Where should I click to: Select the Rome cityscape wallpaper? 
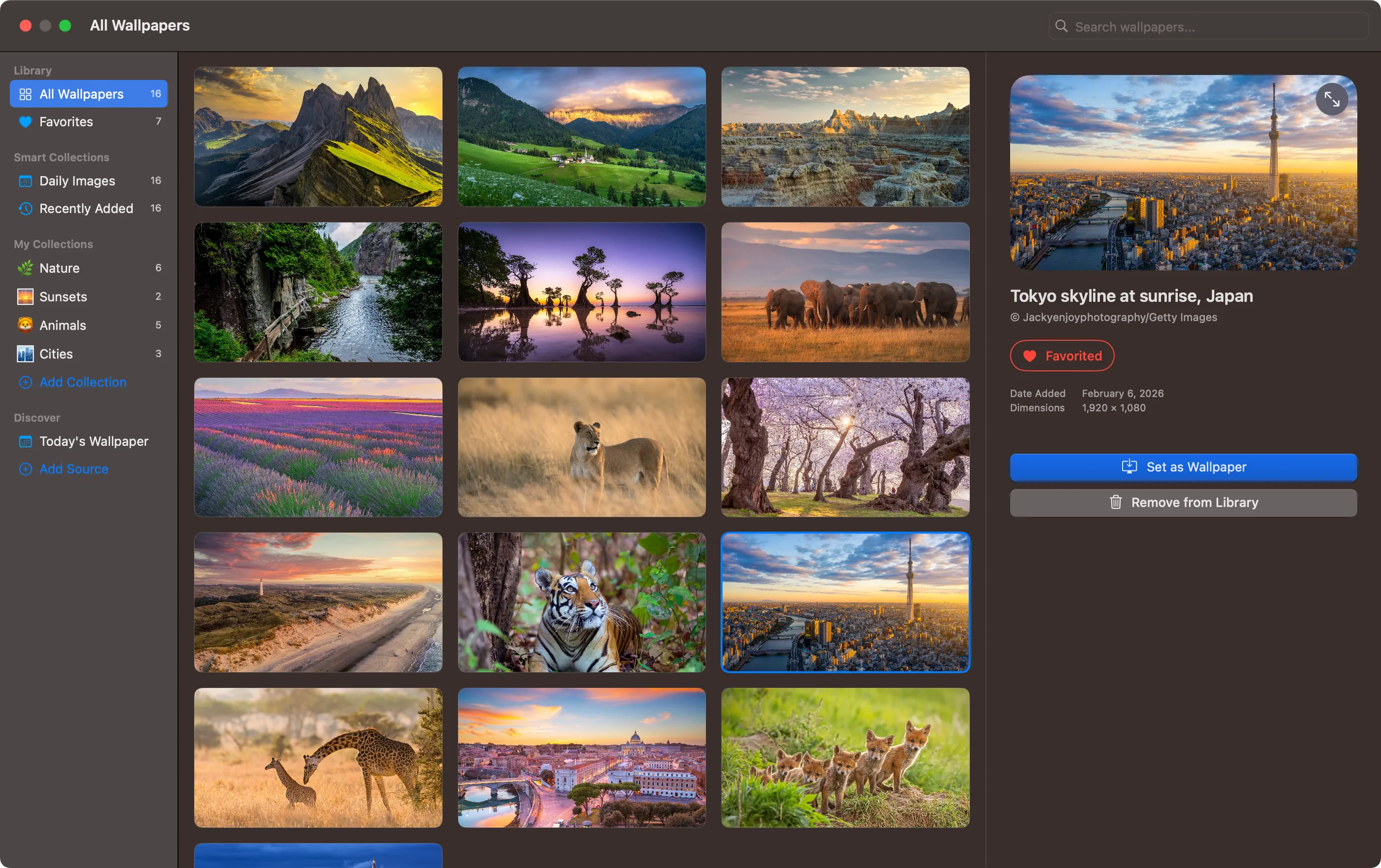pyautogui.click(x=581, y=758)
